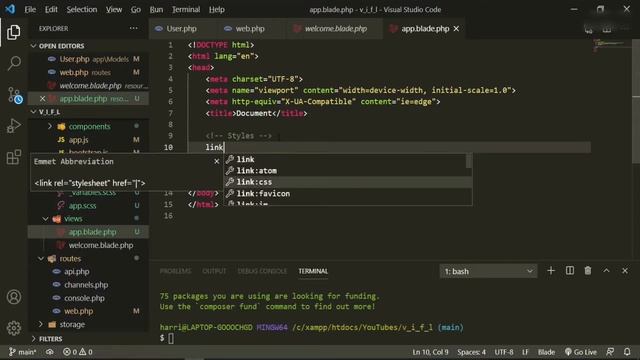Open the Extensions view

tap(13, 157)
